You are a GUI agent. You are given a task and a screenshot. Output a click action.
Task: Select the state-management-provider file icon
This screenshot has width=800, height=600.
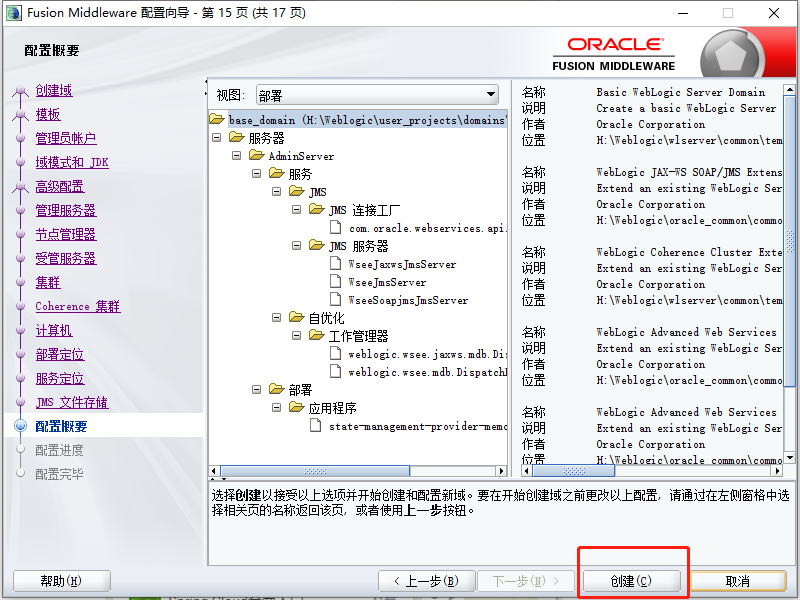pos(316,425)
